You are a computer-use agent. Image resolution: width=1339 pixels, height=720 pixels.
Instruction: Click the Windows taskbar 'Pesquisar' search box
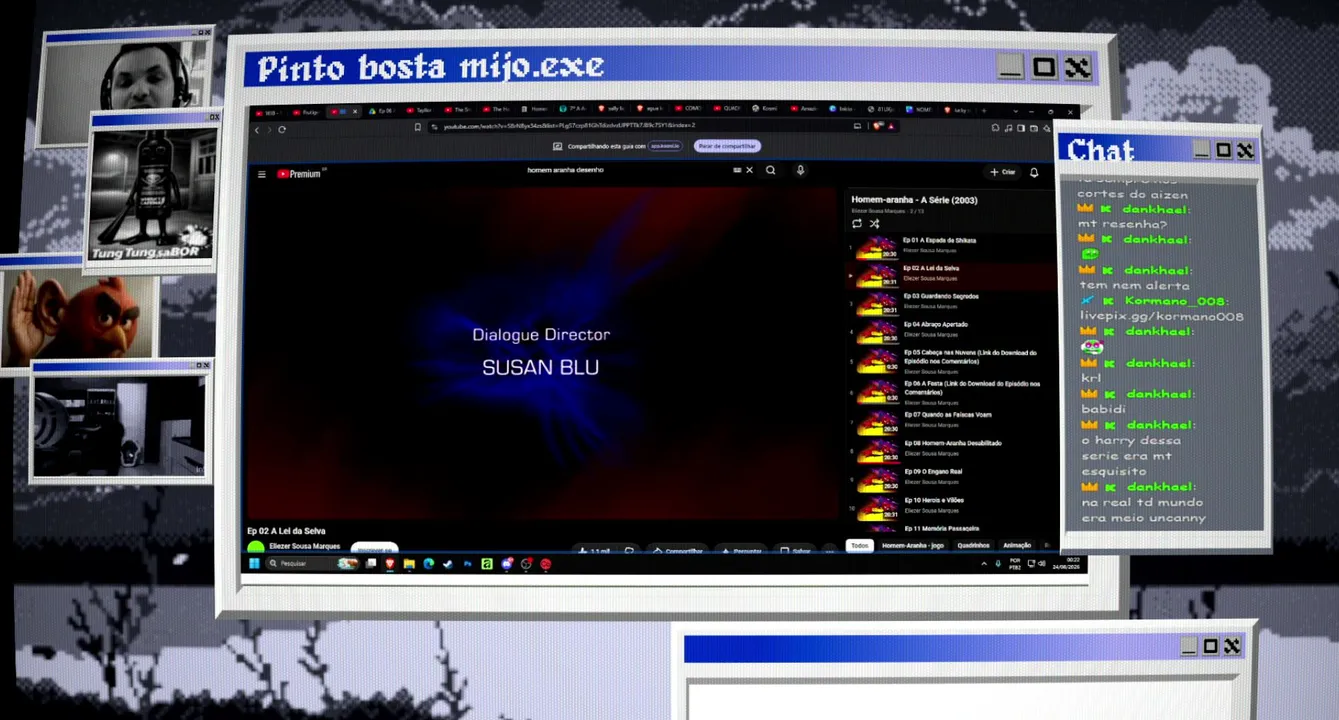click(x=312, y=564)
